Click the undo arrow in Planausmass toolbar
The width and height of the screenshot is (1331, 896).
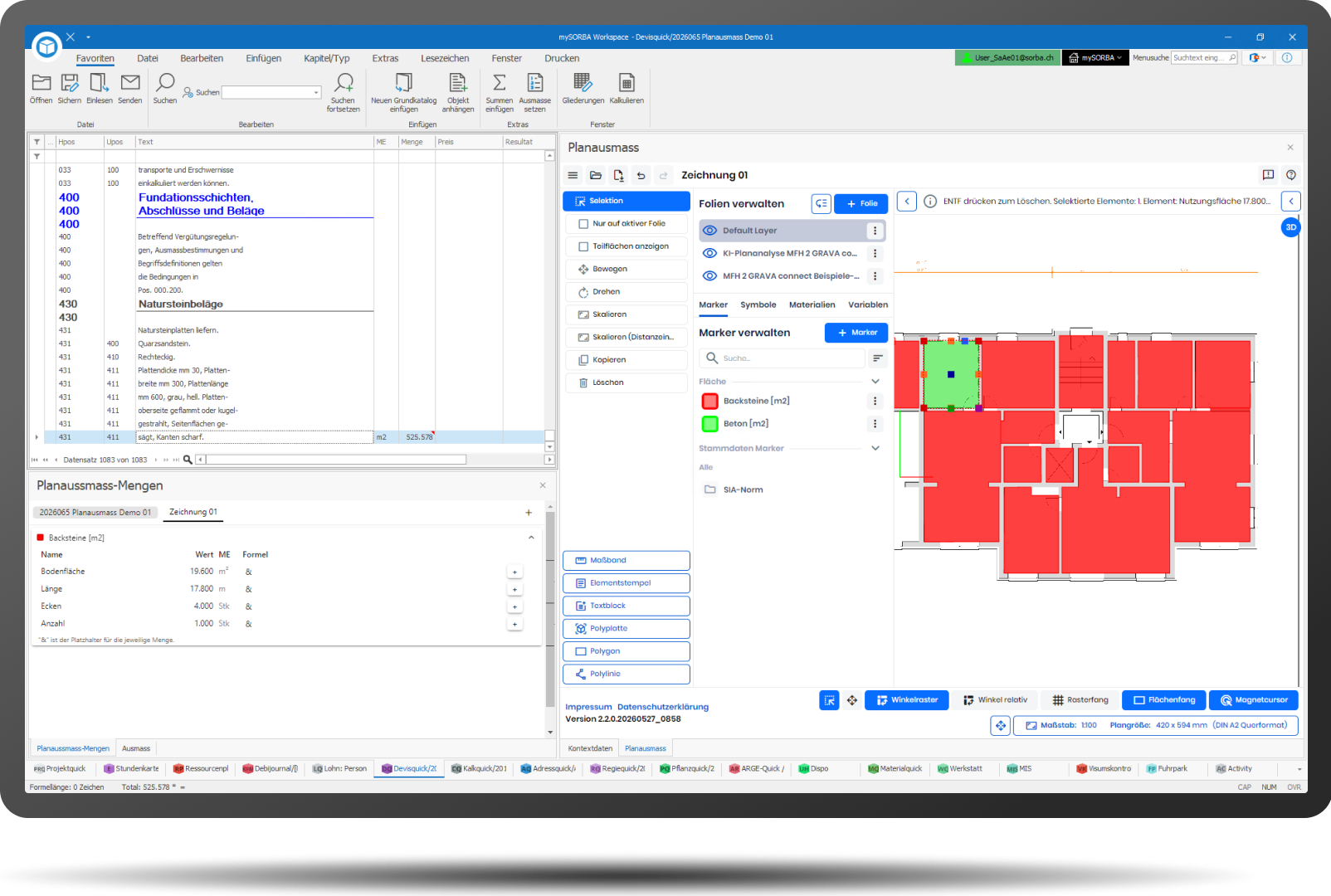pyautogui.click(x=641, y=175)
